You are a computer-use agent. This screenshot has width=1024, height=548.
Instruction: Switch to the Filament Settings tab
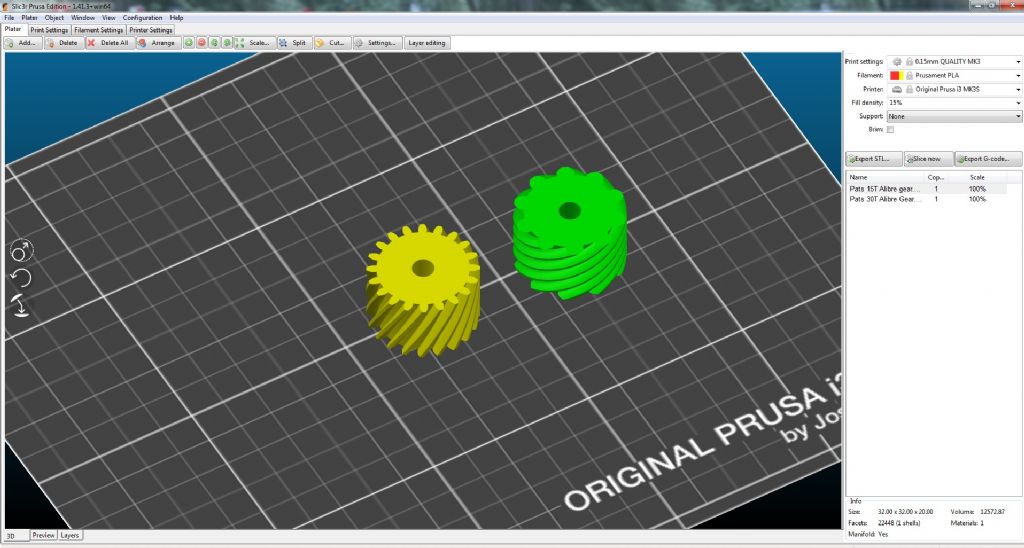tap(99, 30)
